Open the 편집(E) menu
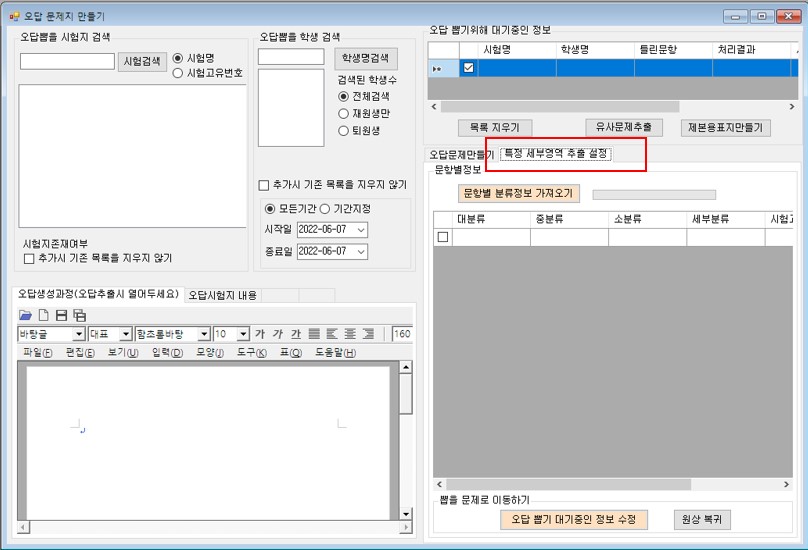This screenshot has height=550, width=808. [x=80, y=353]
